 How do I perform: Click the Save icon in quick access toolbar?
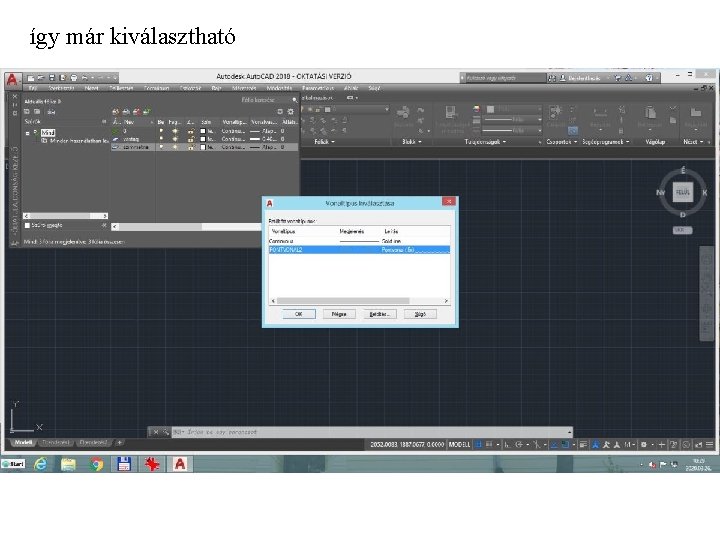click(x=52, y=78)
